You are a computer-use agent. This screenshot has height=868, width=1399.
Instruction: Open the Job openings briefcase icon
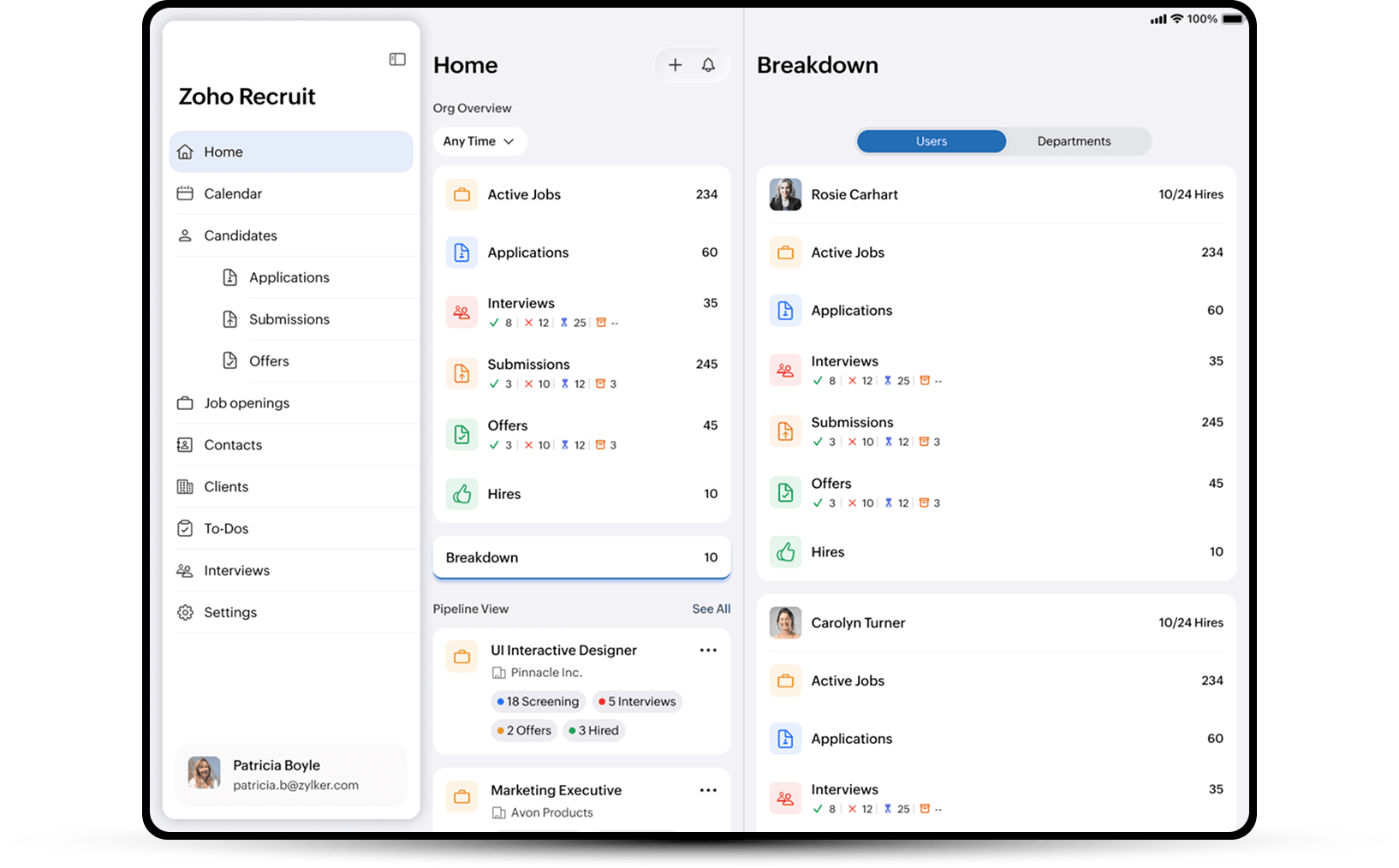pos(185,402)
